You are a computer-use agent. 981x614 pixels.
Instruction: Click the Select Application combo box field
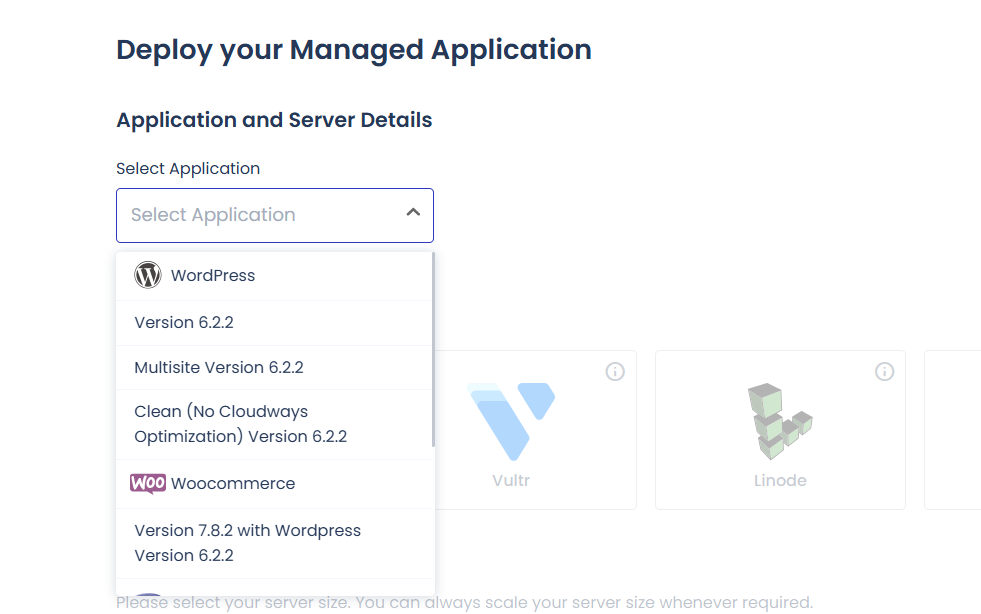point(275,215)
